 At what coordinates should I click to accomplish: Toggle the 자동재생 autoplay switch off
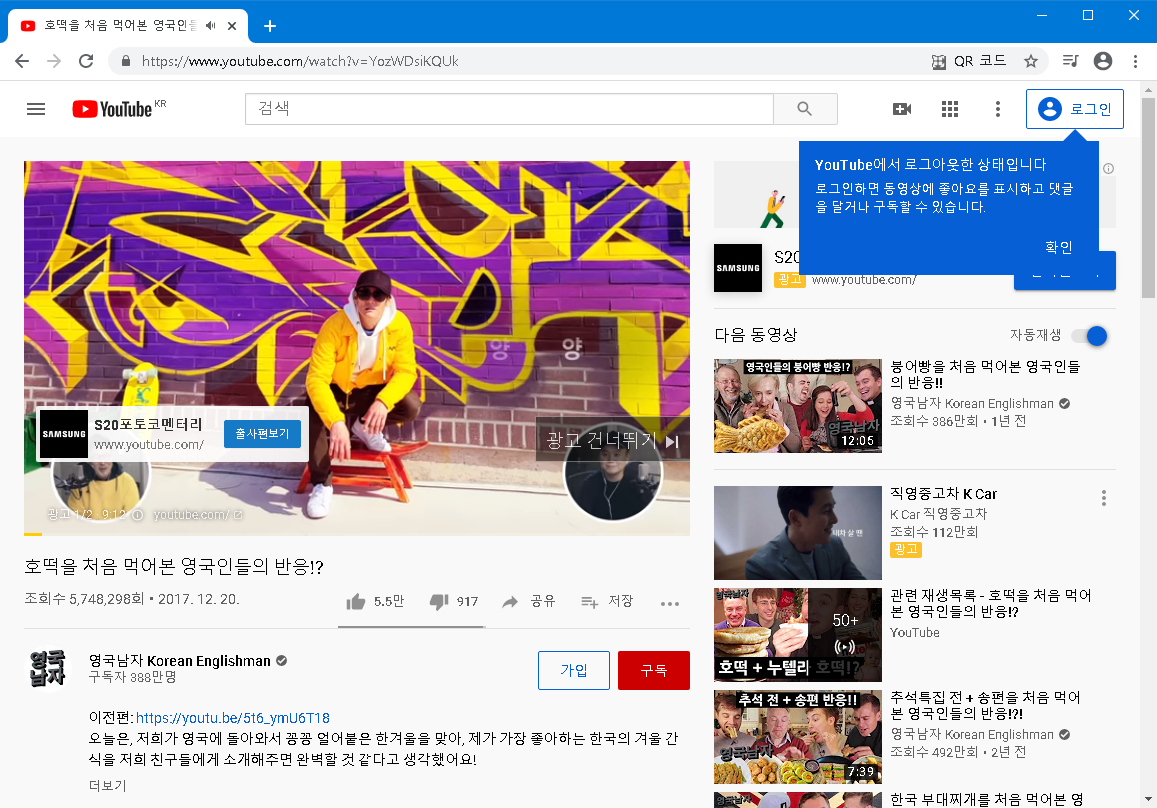(1088, 336)
